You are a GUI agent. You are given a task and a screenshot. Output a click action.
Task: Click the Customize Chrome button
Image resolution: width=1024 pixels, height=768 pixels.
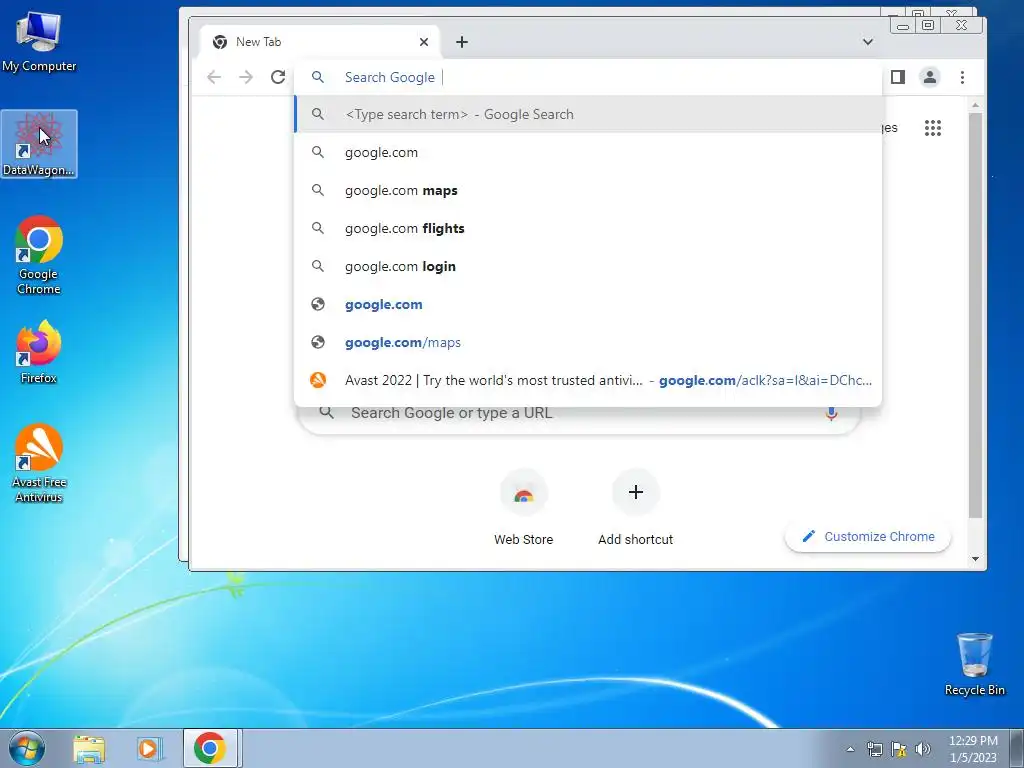(x=868, y=536)
